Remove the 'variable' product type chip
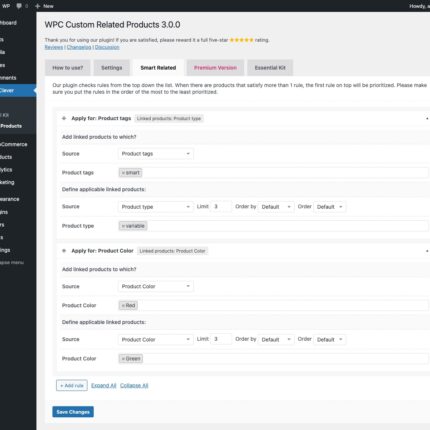Image resolution: width=430 pixels, height=430 pixels. tap(123, 226)
